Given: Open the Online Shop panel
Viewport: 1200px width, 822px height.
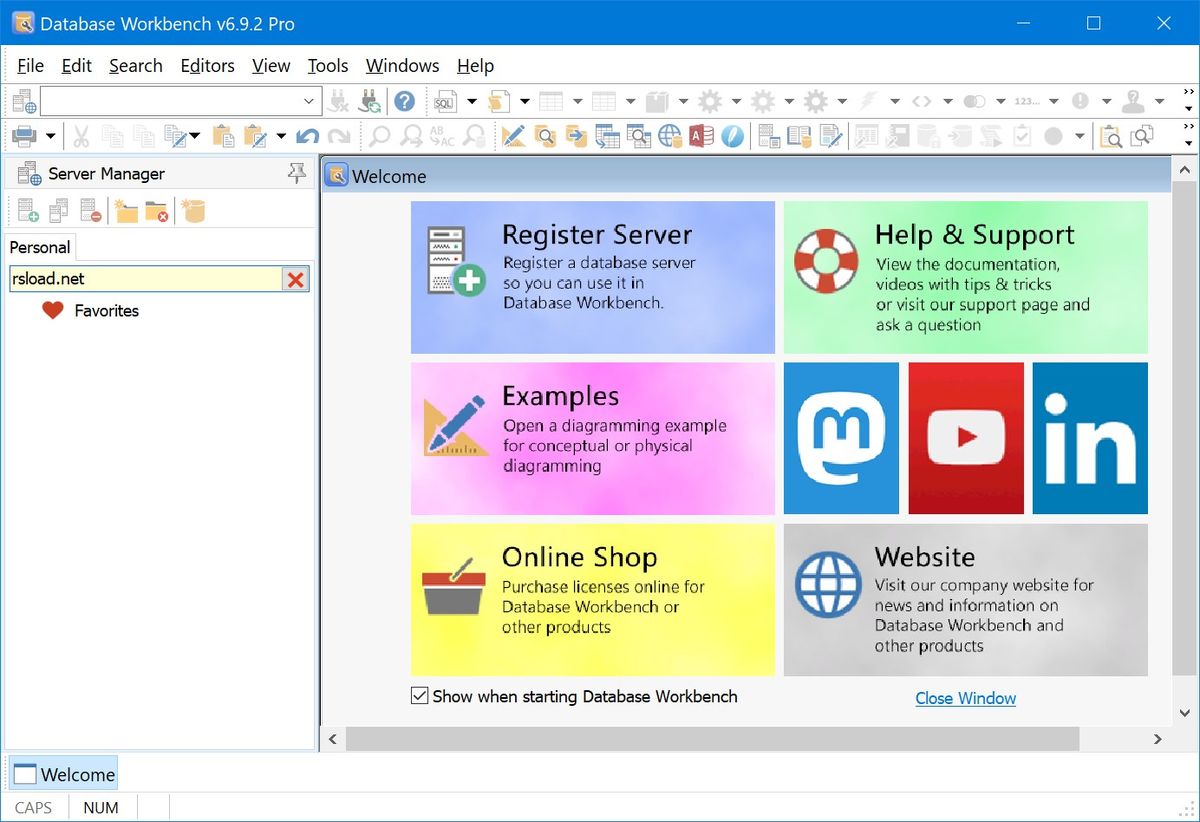Looking at the screenshot, I should (592, 599).
